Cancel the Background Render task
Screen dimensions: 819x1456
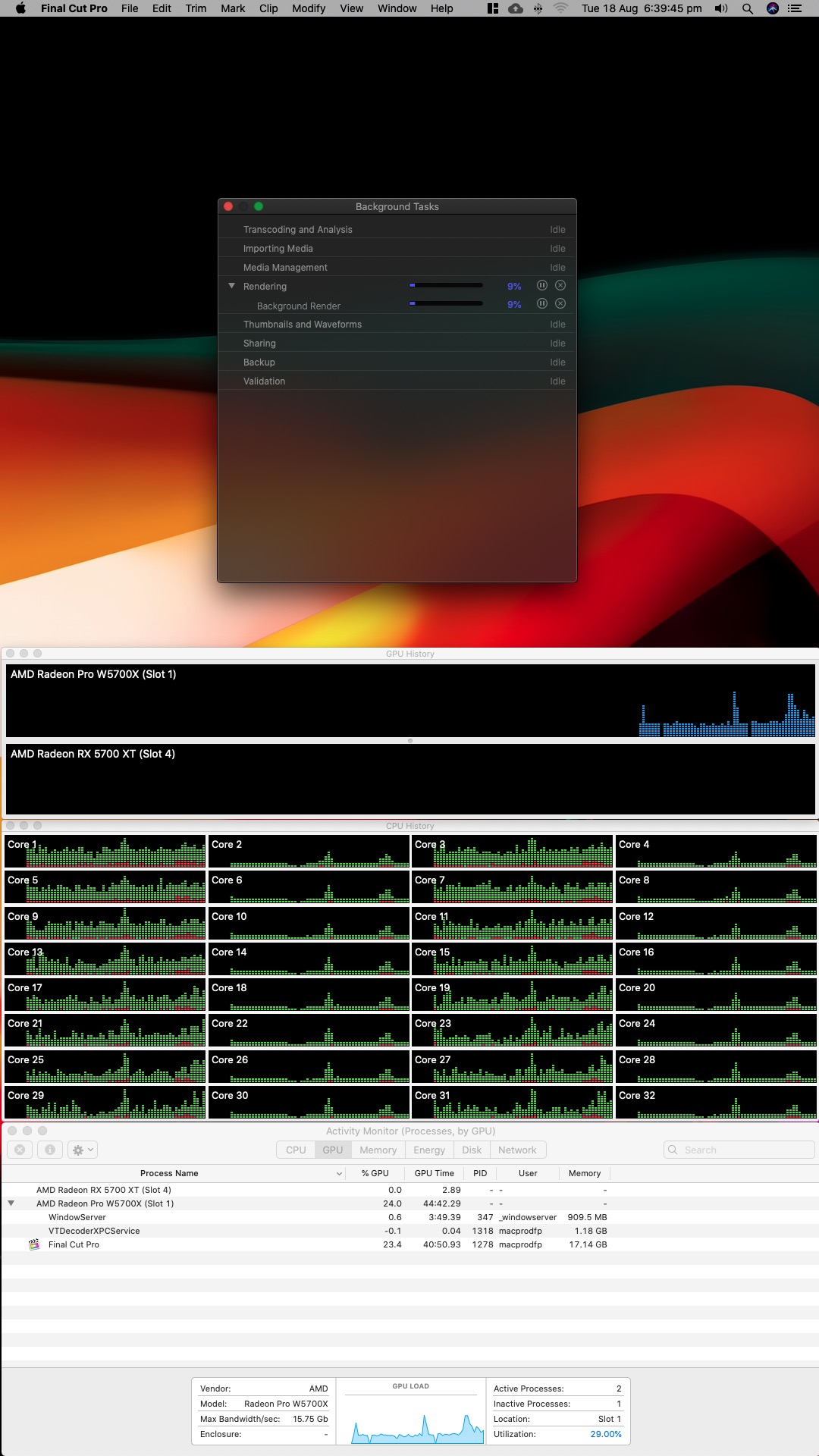click(x=560, y=303)
